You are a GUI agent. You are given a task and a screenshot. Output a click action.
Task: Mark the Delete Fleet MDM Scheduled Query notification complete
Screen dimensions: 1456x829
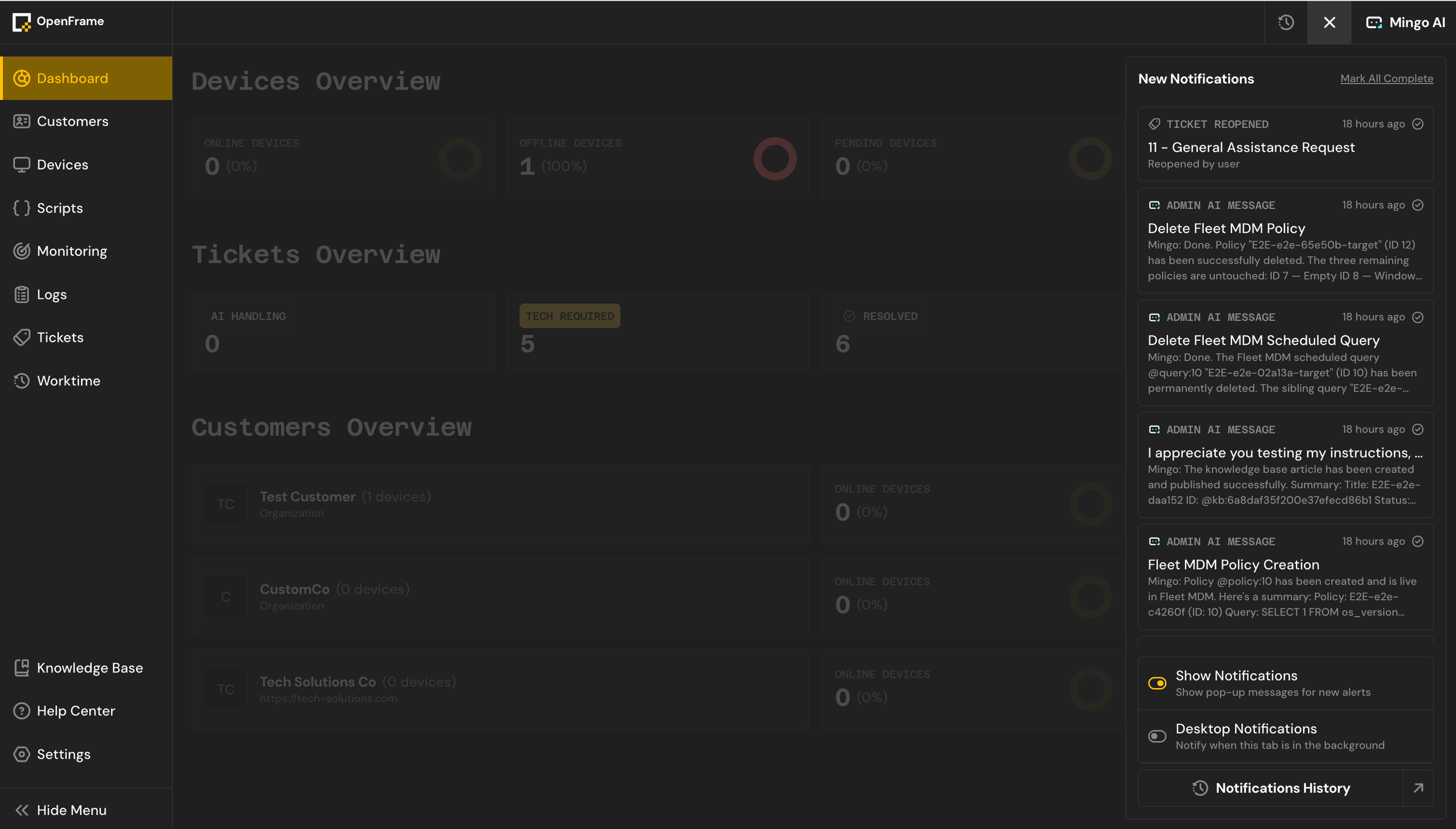[x=1418, y=317]
